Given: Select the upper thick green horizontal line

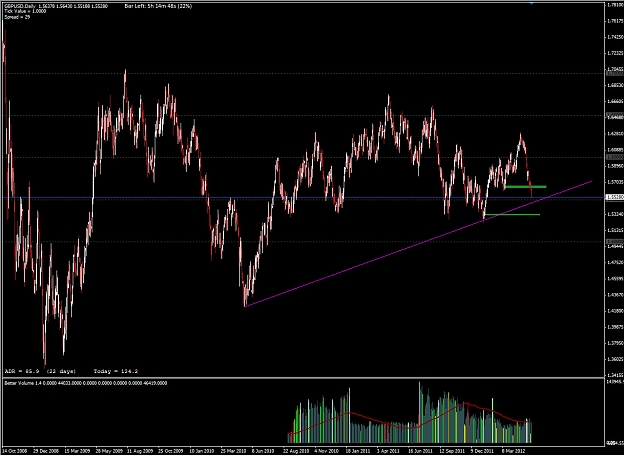Looking at the screenshot, I should point(525,187).
